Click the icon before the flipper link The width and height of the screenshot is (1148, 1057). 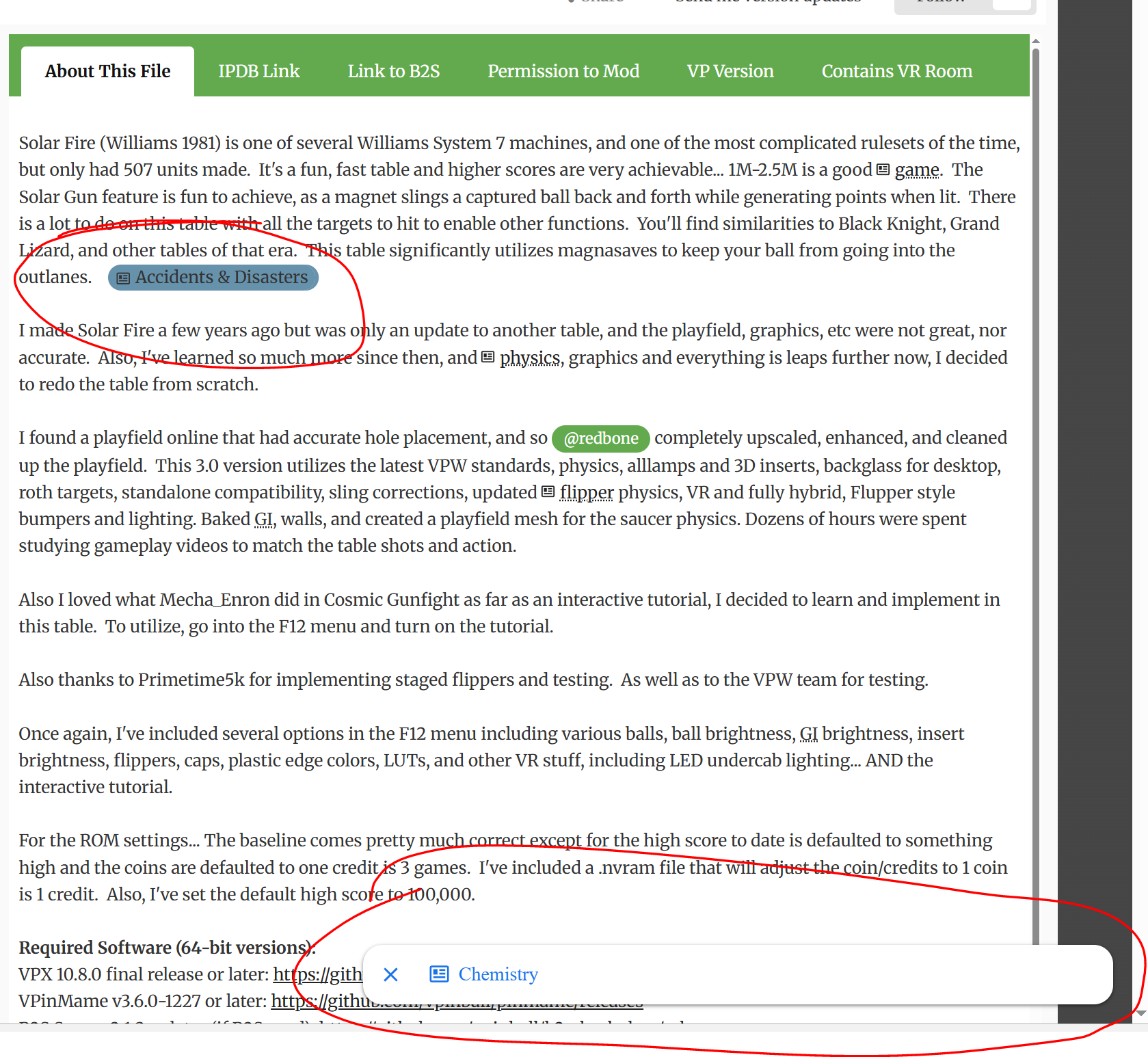pos(548,492)
